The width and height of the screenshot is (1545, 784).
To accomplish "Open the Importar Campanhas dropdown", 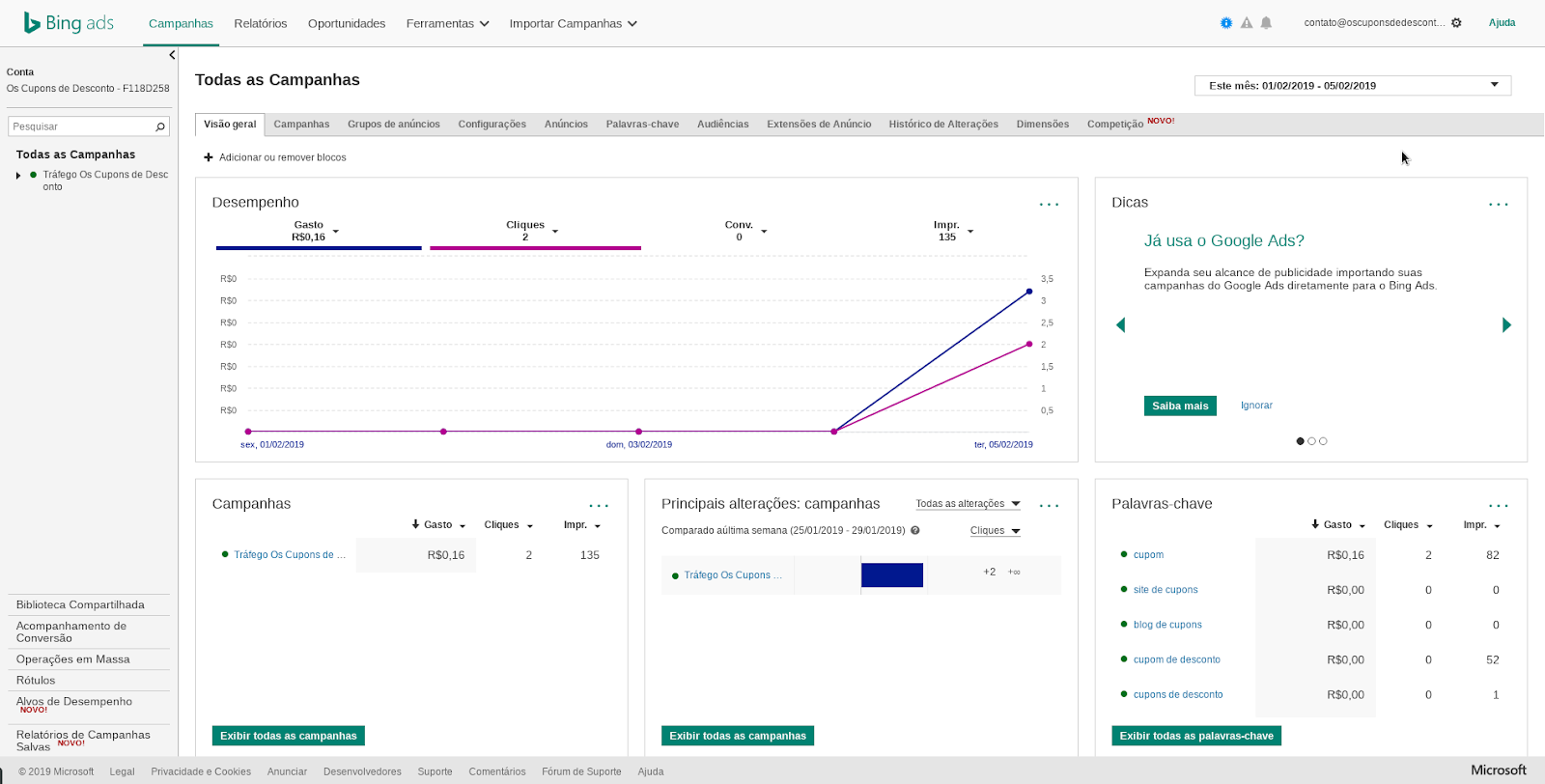I will (x=573, y=23).
